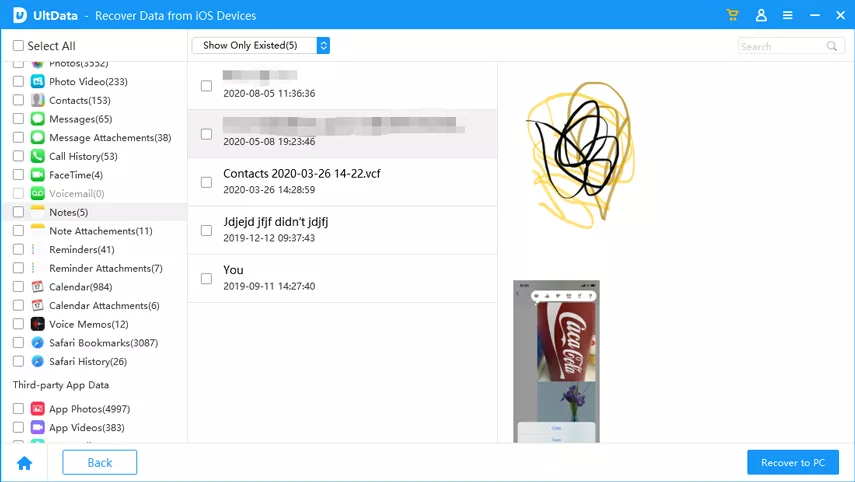Click the Coca-Cola screenshot thumbnail
This screenshot has width=855, height=482.
tap(556, 360)
